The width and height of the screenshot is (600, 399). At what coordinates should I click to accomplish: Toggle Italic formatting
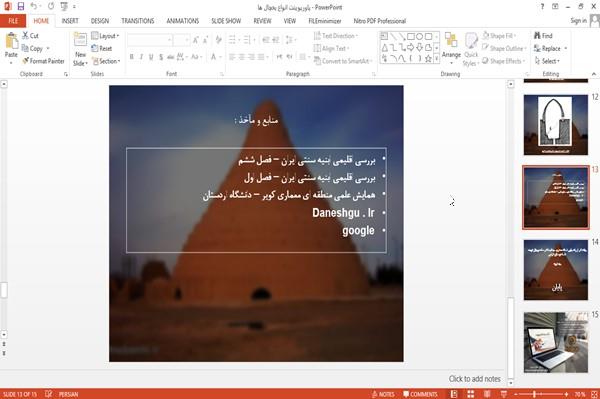tap(141, 57)
